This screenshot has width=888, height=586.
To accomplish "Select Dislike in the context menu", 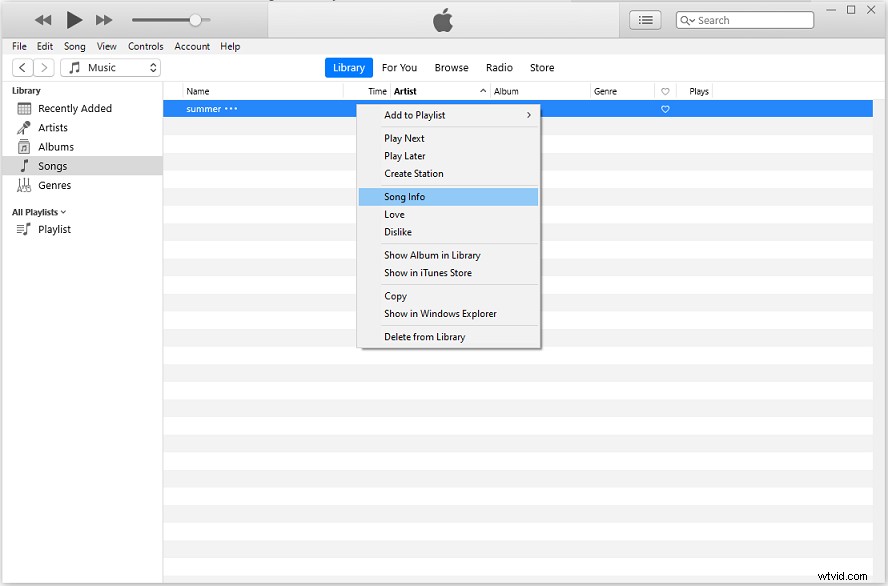I will pyautogui.click(x=397, y=232).
